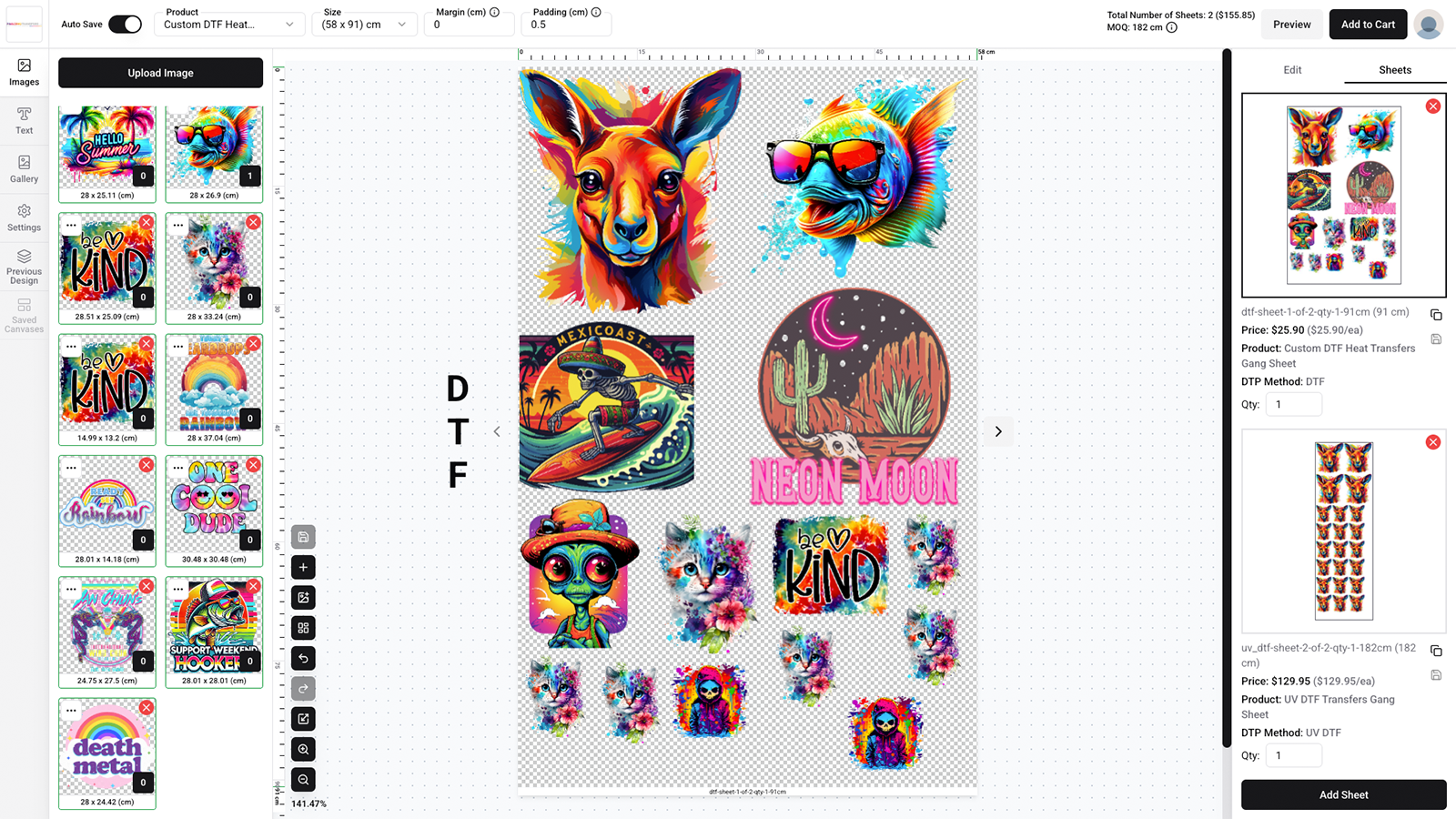The width and height of the screenshot is (1456, 819).
Task: Select the Zoom In tool on the canvas toolbar
Action: coord(303,749)
